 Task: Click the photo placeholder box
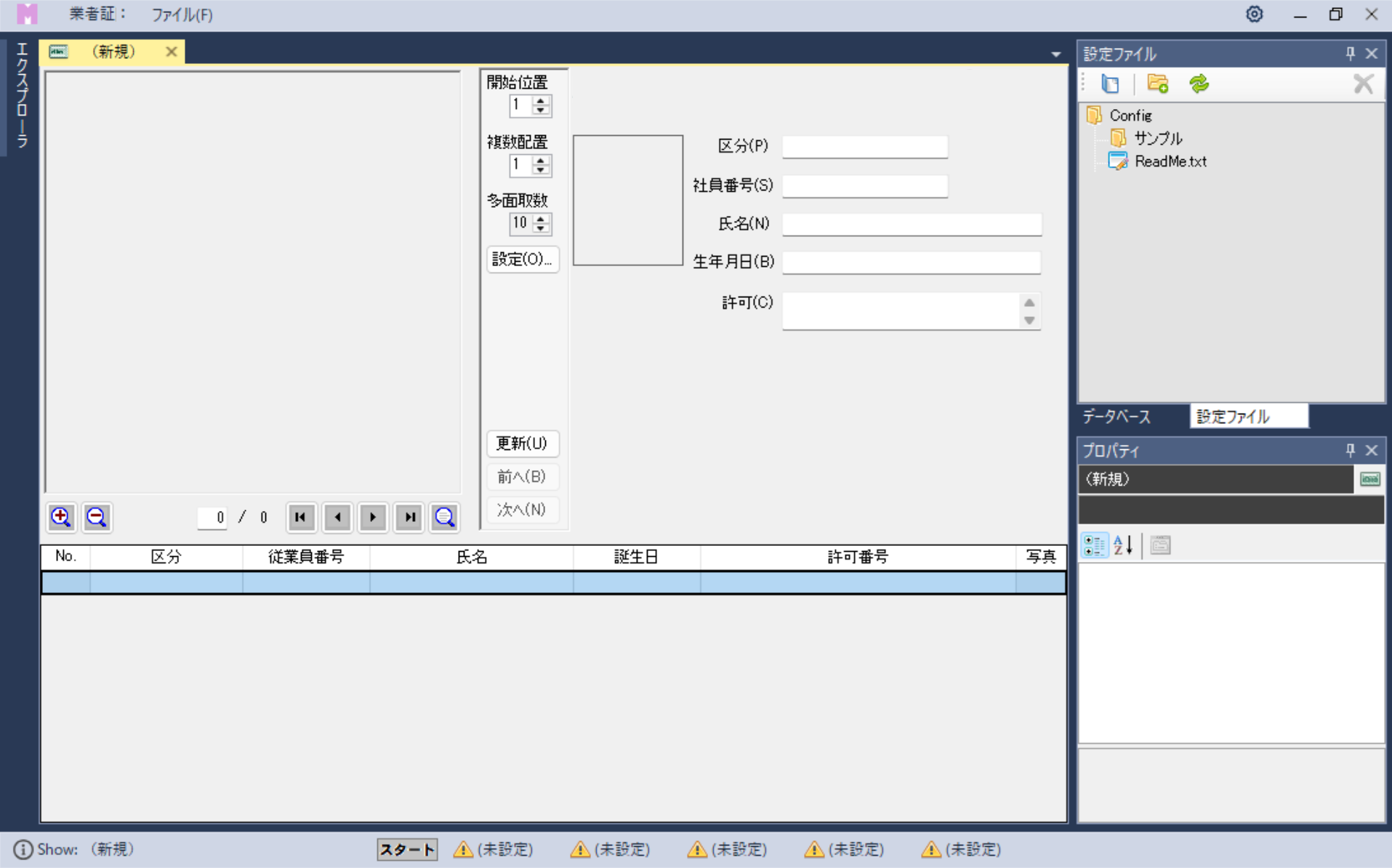pos(628,200)
